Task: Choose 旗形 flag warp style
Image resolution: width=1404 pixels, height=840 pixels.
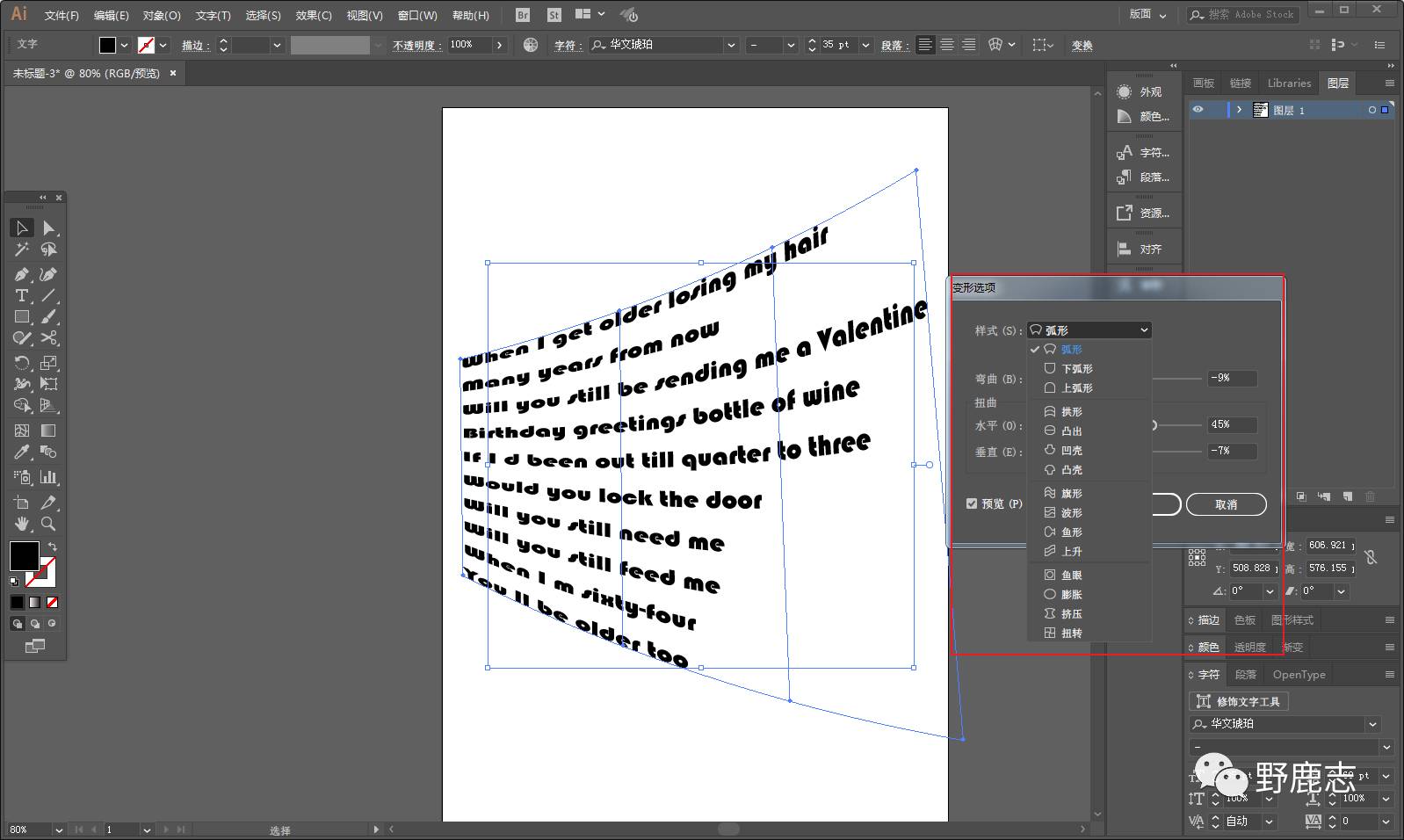Action: 1089,493
